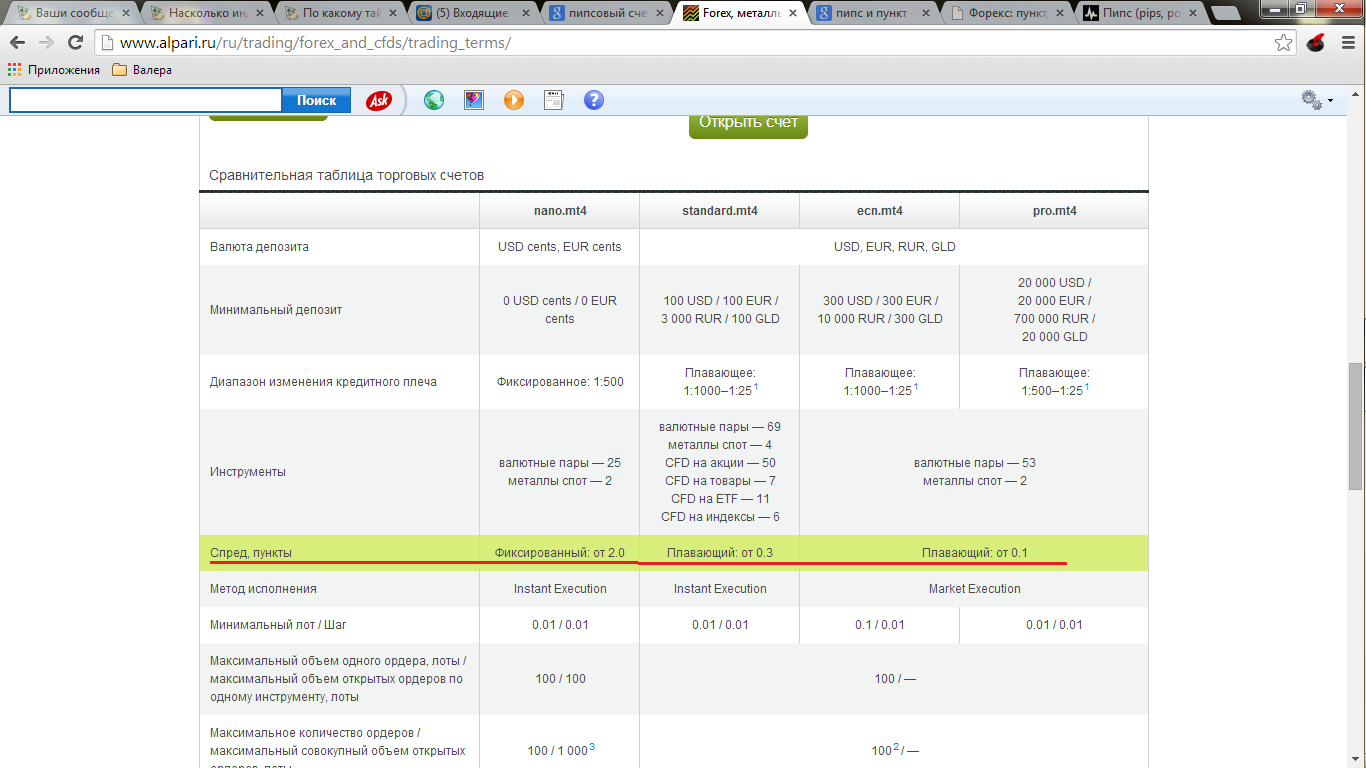
Task: Open the Валера bookmarks folder
Action: tap(142, 70)
